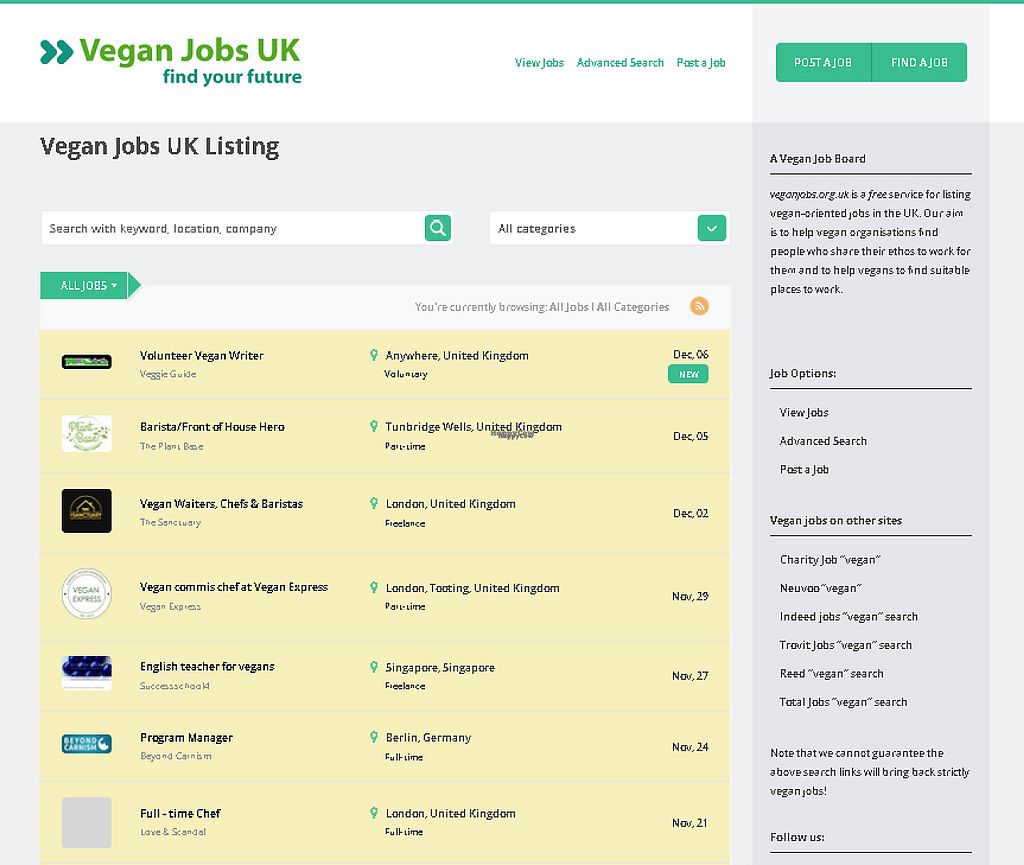The height and width of the screenshot is (865, 1024).
Task: Expand the All categories dropdown
Action: pos(710,228)
